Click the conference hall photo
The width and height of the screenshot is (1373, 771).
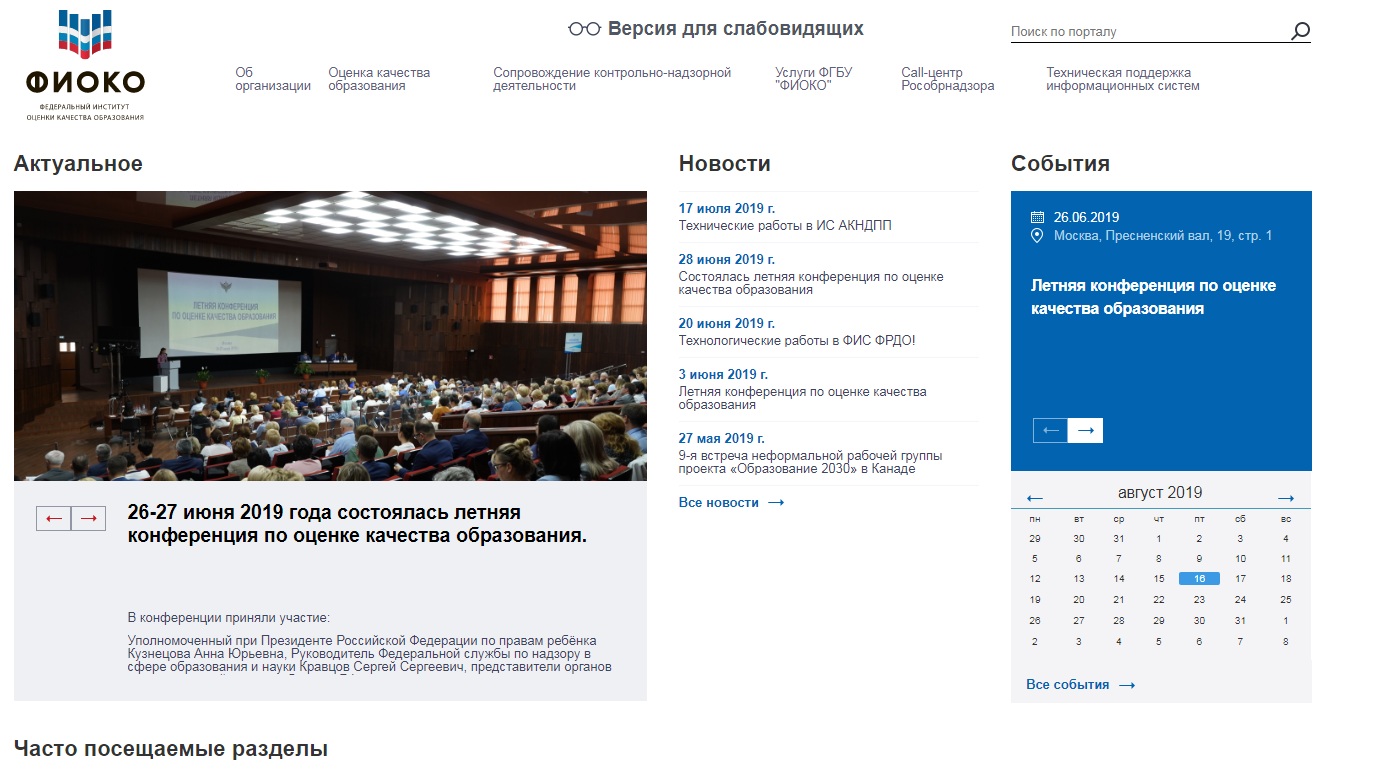point(330,335)
